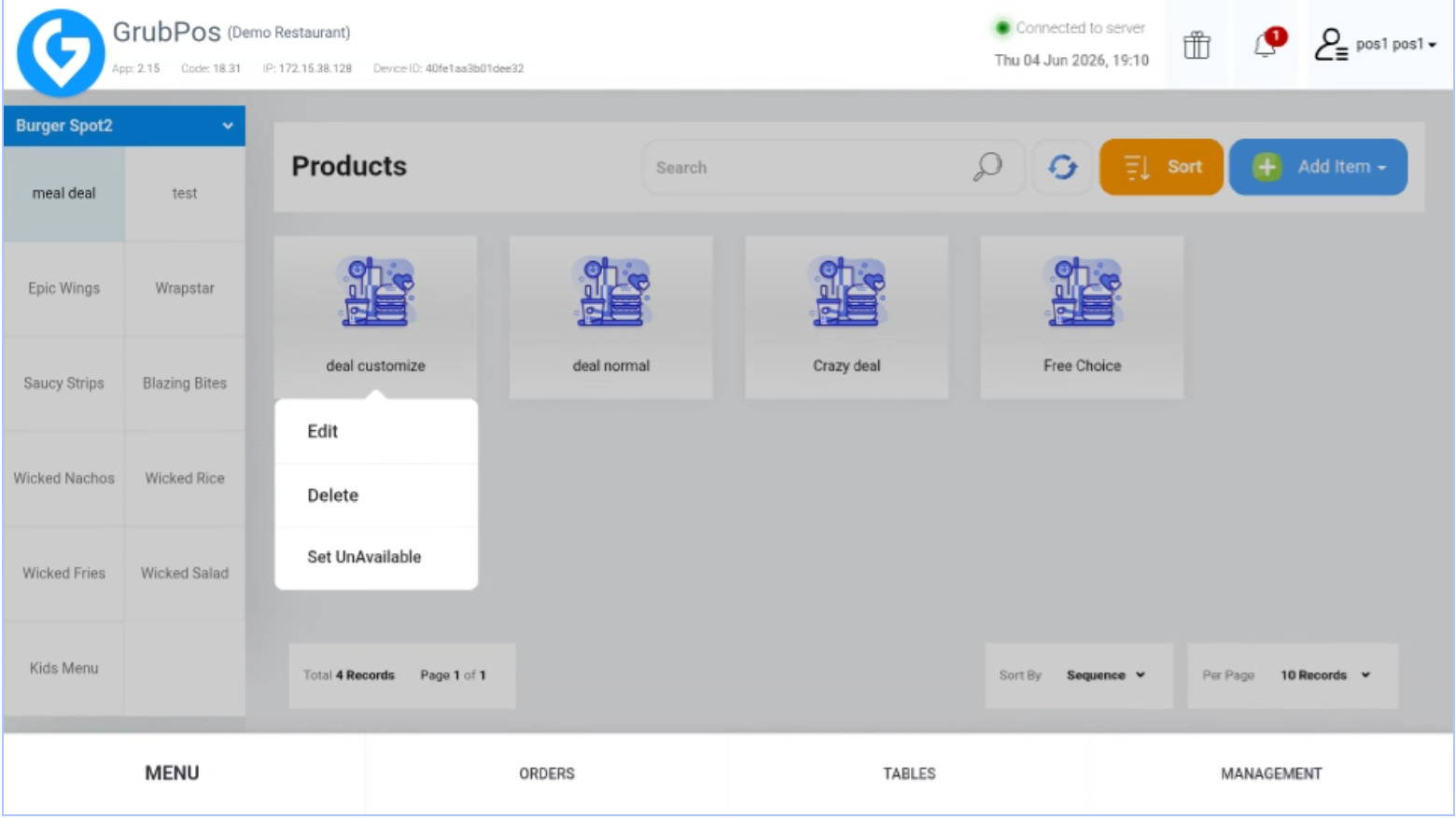This screenshot has width=1456, height=819.
Task: Switch to the ORDERS tab
Action: click(x=547, y=773)
